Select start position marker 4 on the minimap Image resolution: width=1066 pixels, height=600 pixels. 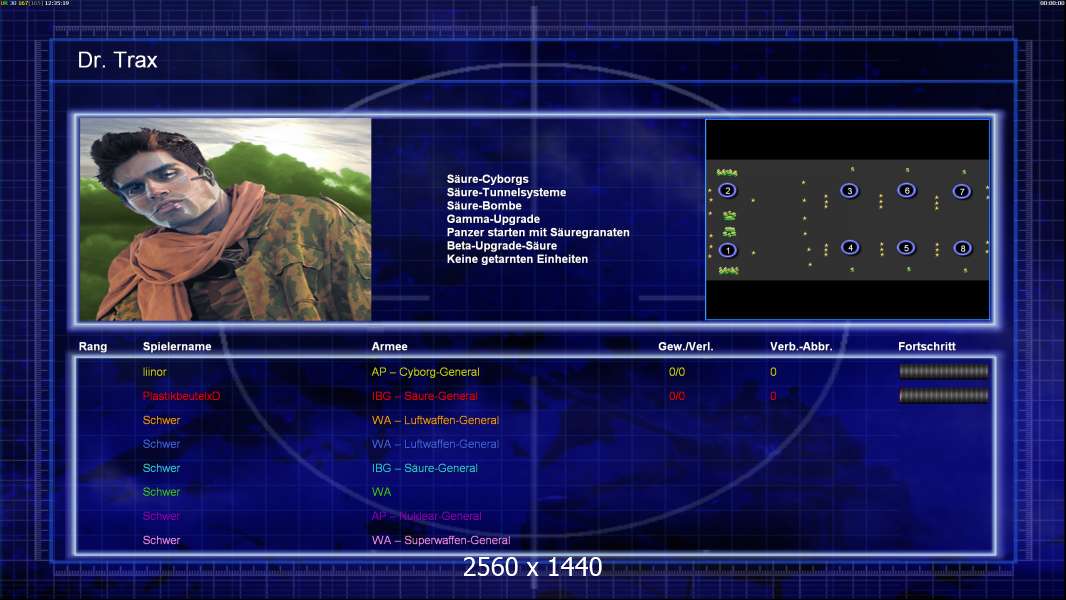coord(850,247)
